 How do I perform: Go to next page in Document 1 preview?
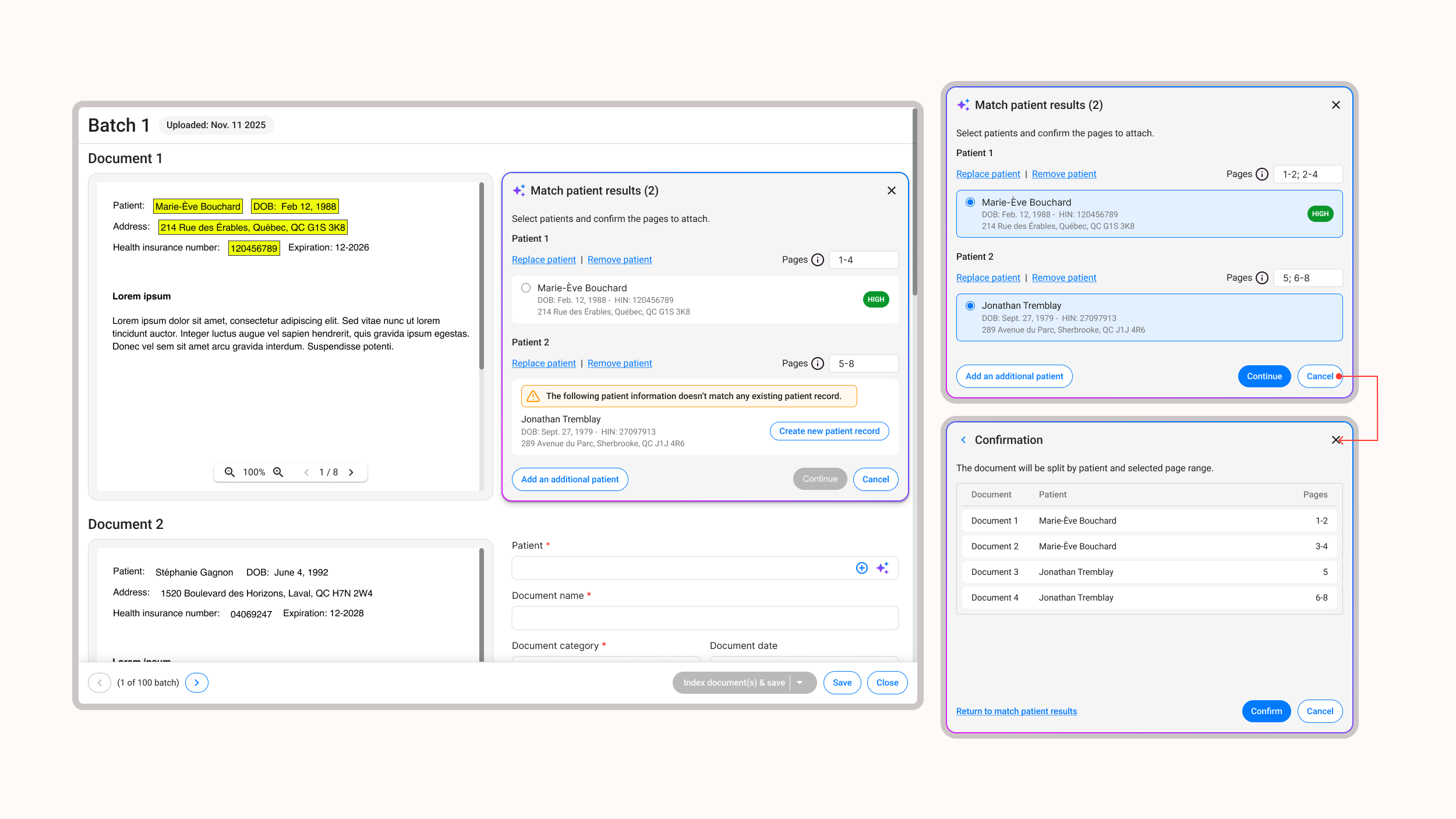(x=352, y=472)
